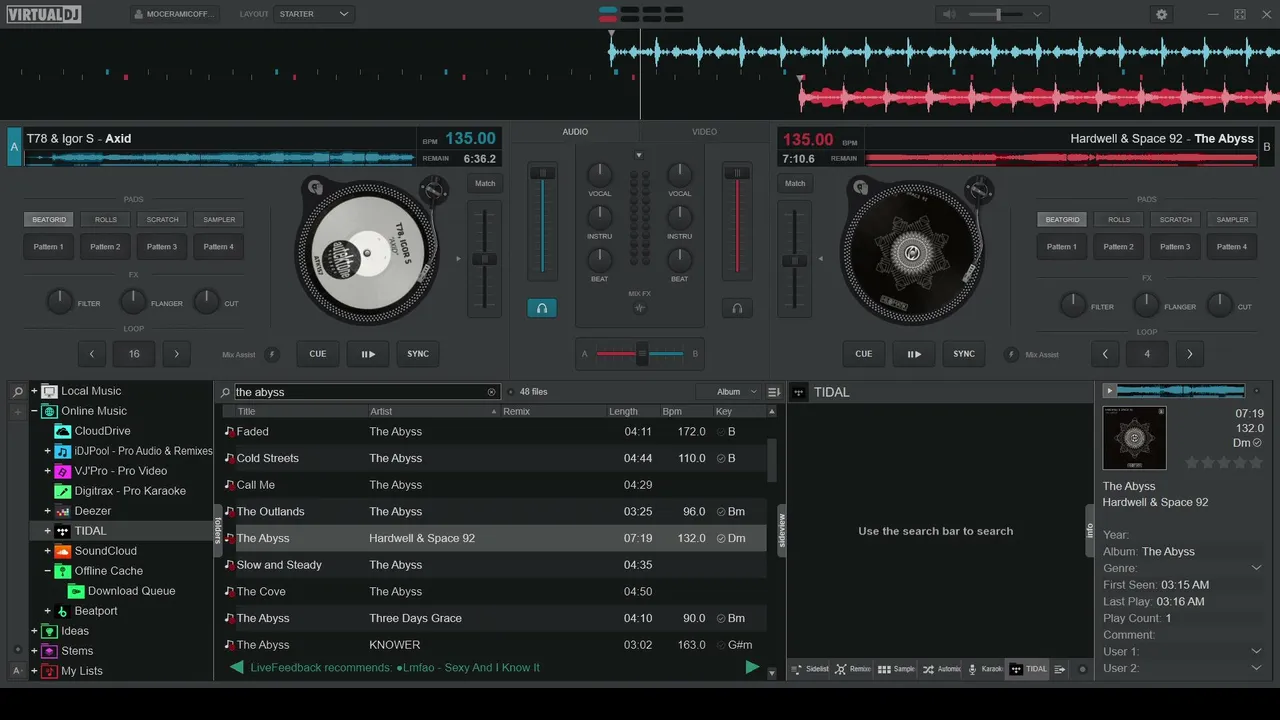Image resolution: width=1280 pixels, height=720 pixels.
Task: Clear the search field with X icon
Action: (491, 392)
